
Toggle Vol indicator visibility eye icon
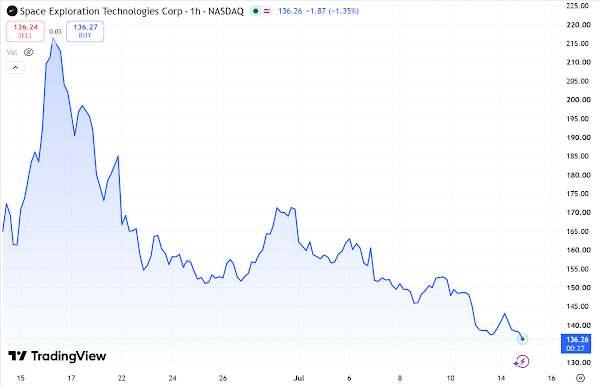29,52
